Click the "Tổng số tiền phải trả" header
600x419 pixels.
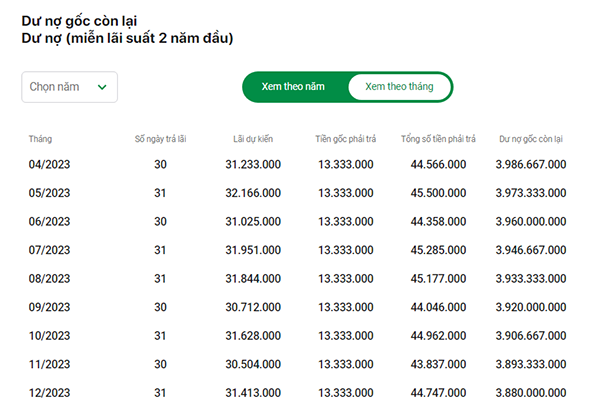click(438, 139)
